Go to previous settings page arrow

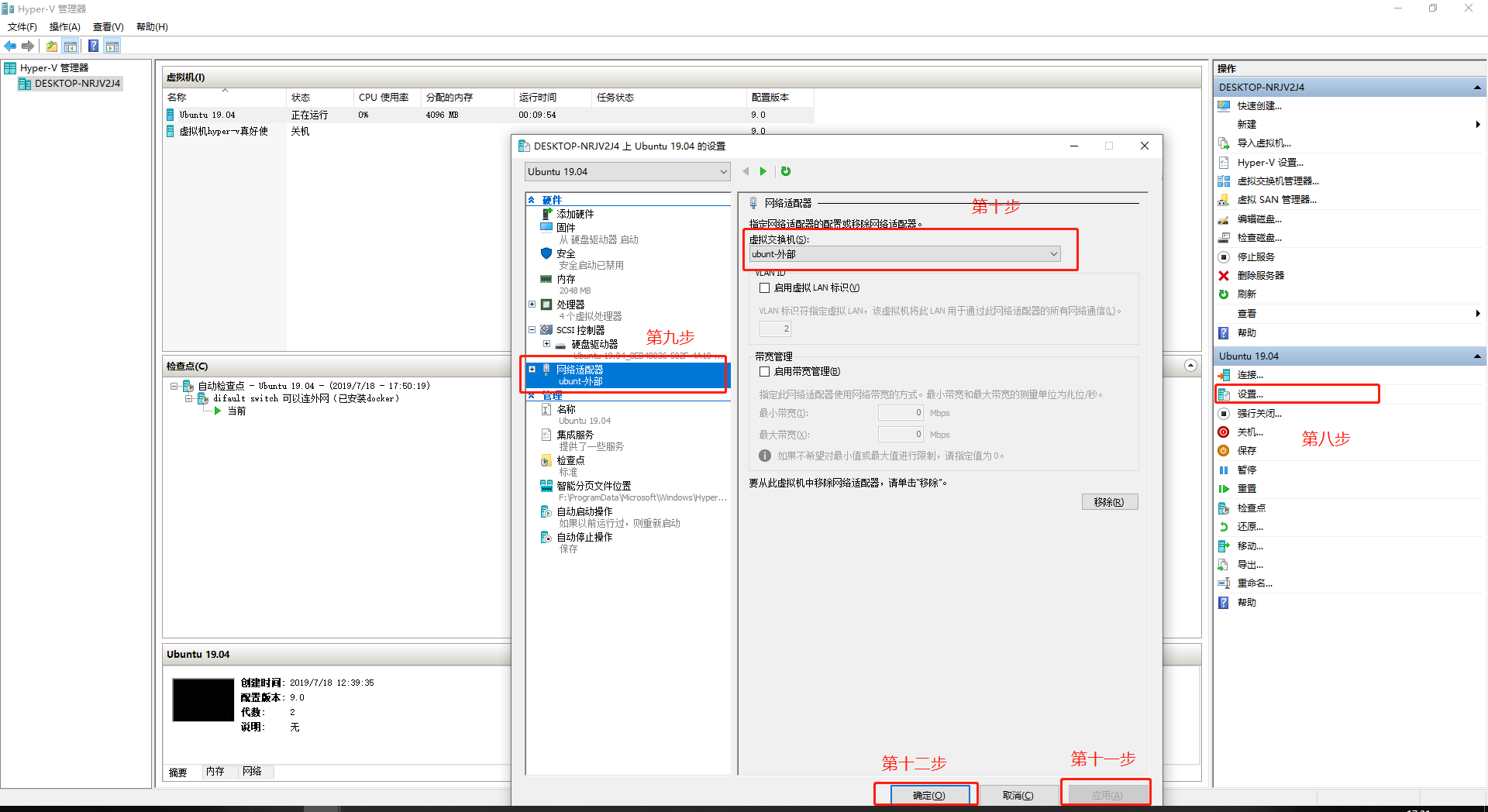tap(746, 171)
